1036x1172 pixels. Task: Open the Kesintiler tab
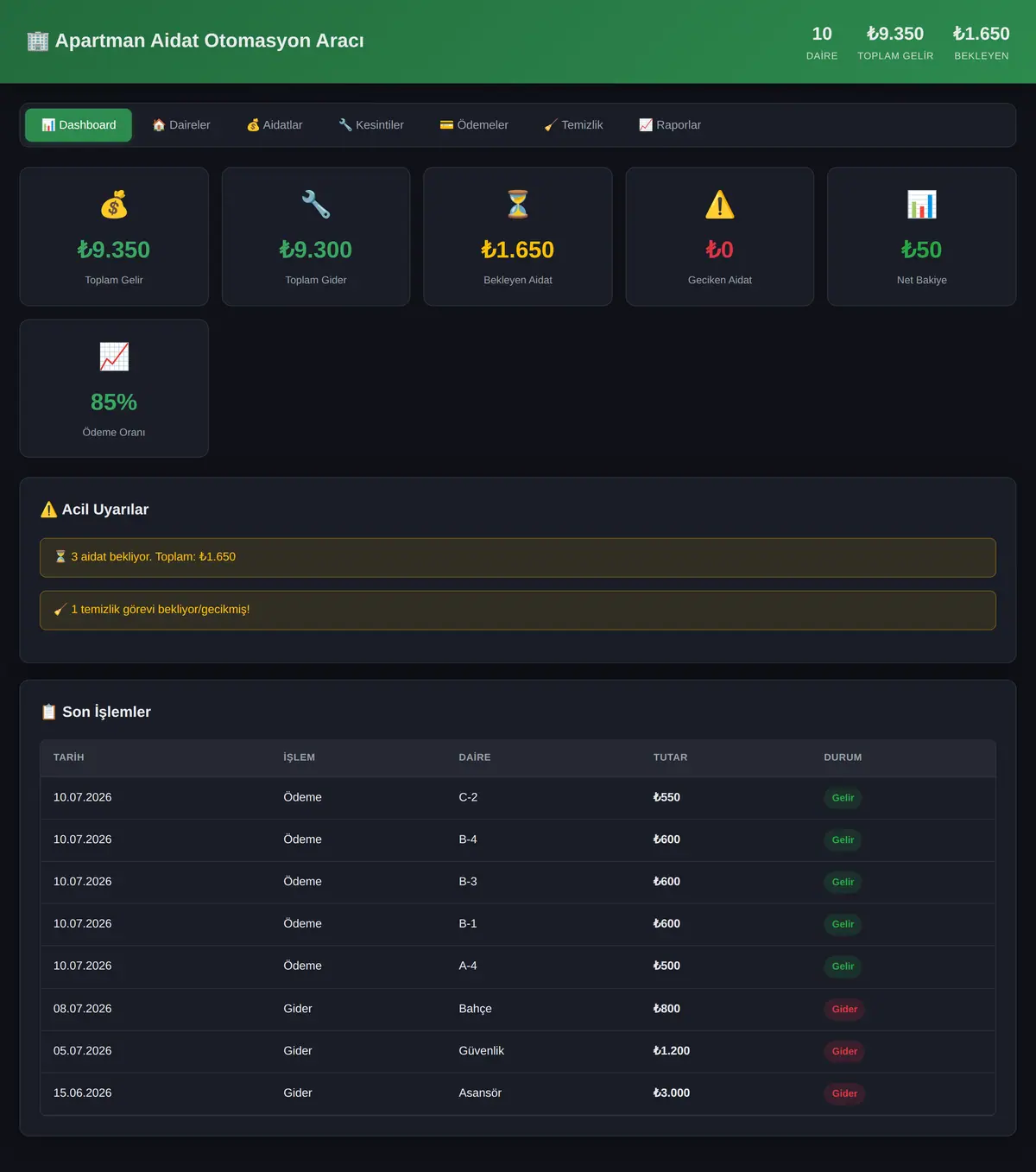pyautogui.click(x=371, y=125)
